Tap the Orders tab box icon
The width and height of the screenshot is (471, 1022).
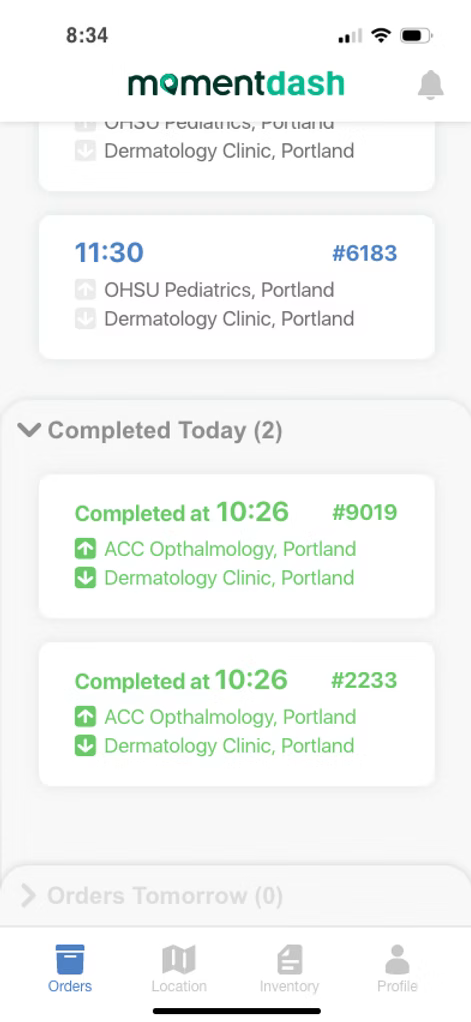coord(70,959)
